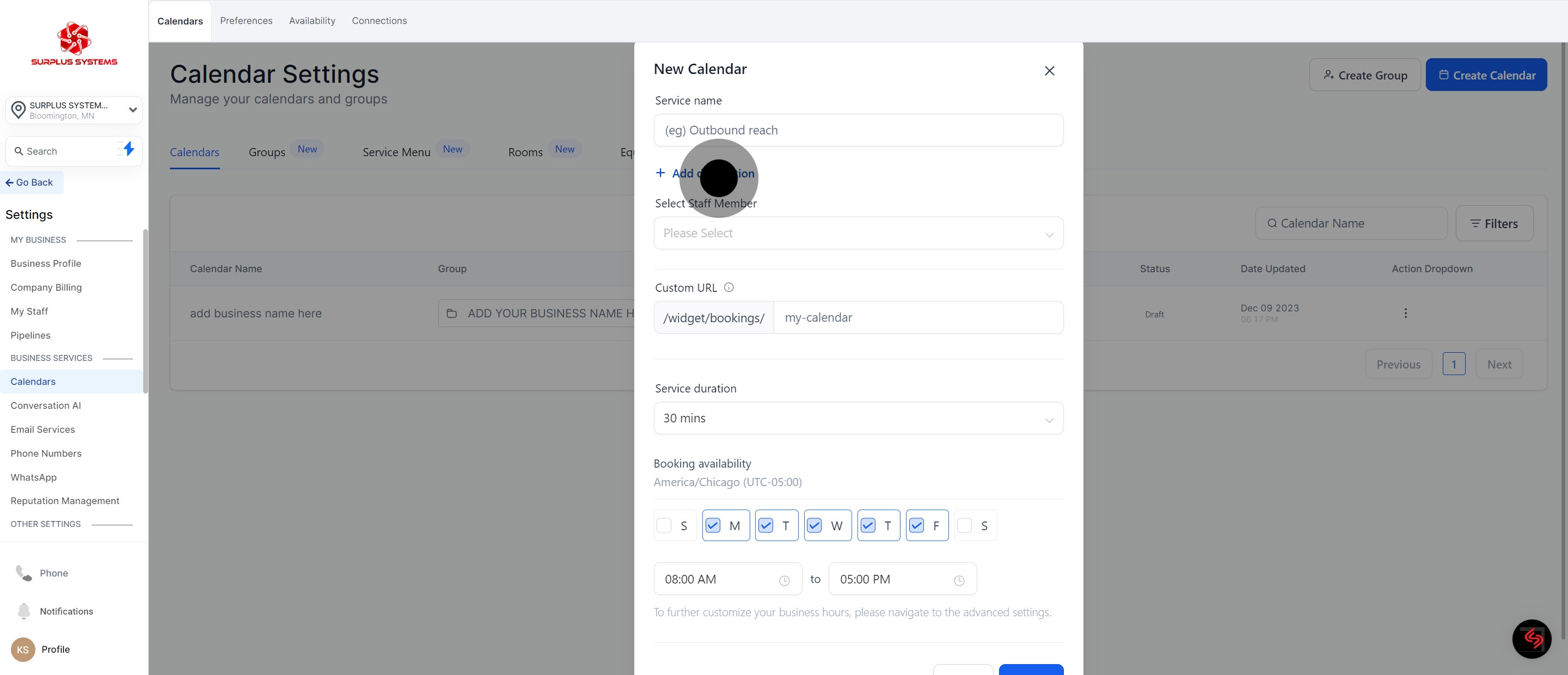The width and height of the screenshot is (1568, 675).
Task: Enable the Sunday availability checkbox
Action: point(664,525)
